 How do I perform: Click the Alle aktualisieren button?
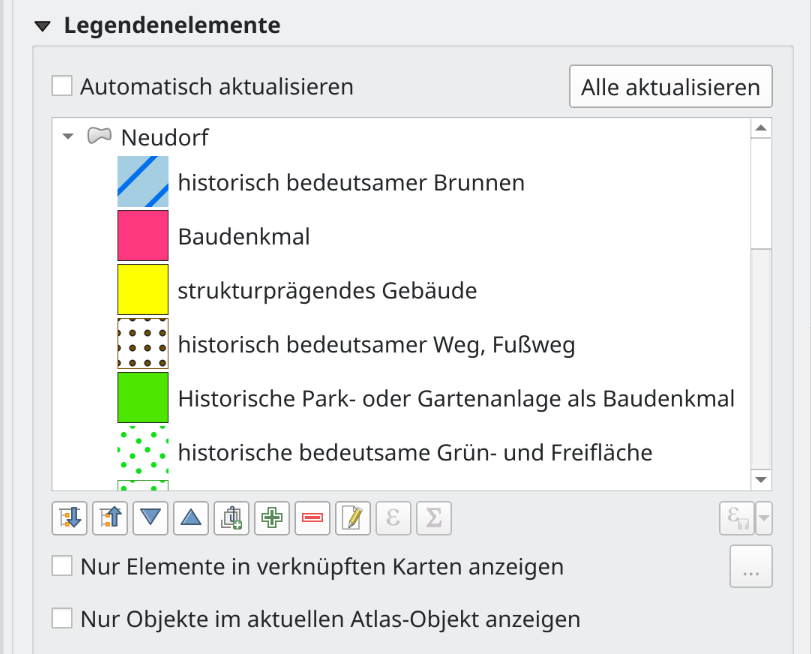(x=670, y=87)
